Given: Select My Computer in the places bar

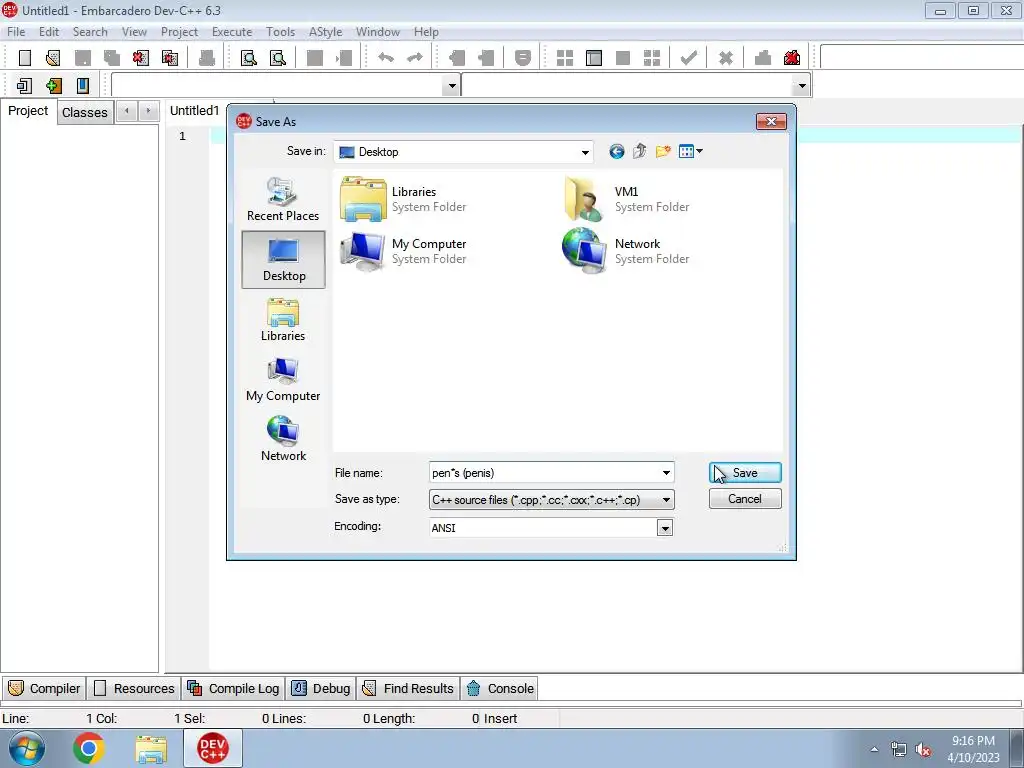Looking at the screenshot, I should point(283,379).
